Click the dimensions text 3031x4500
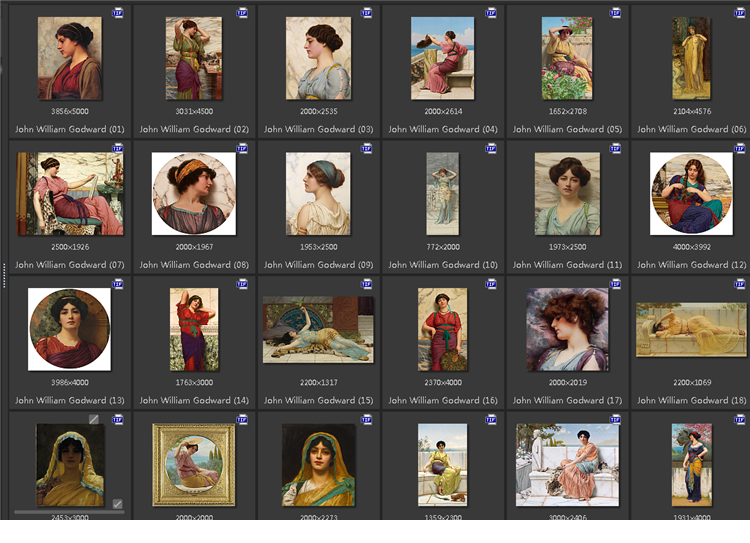Image resolution: width=750 pixels, height=543 pixels. (194, 111)
